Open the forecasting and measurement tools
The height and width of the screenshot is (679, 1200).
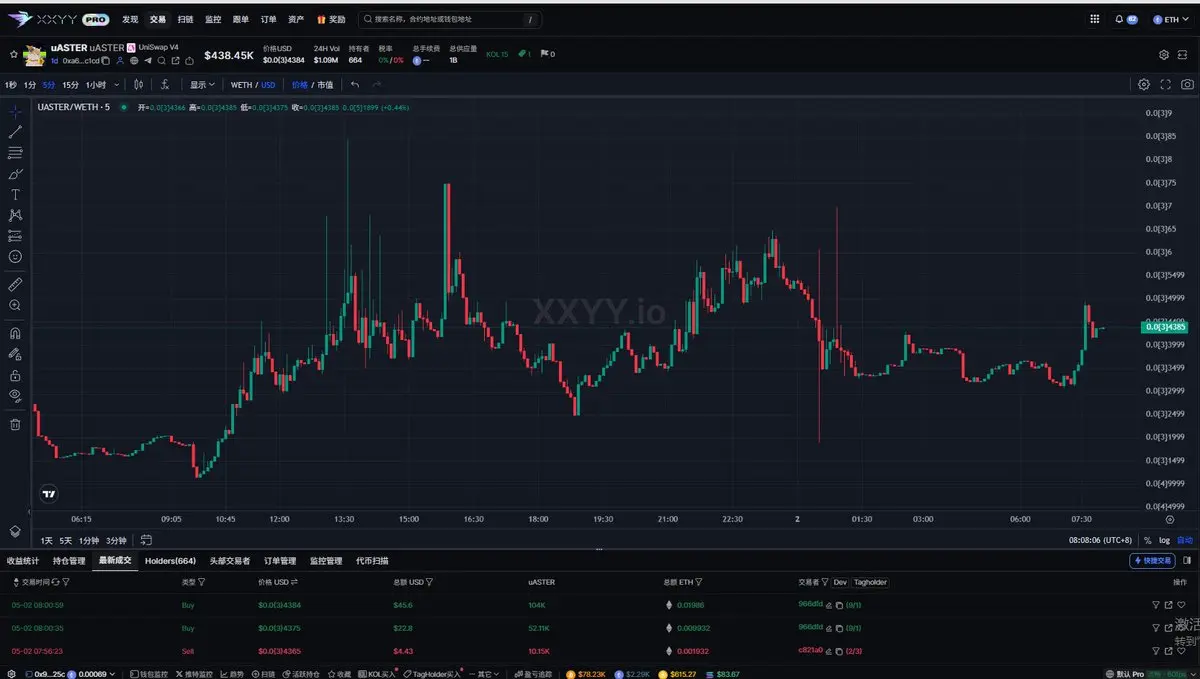point(15,236)
